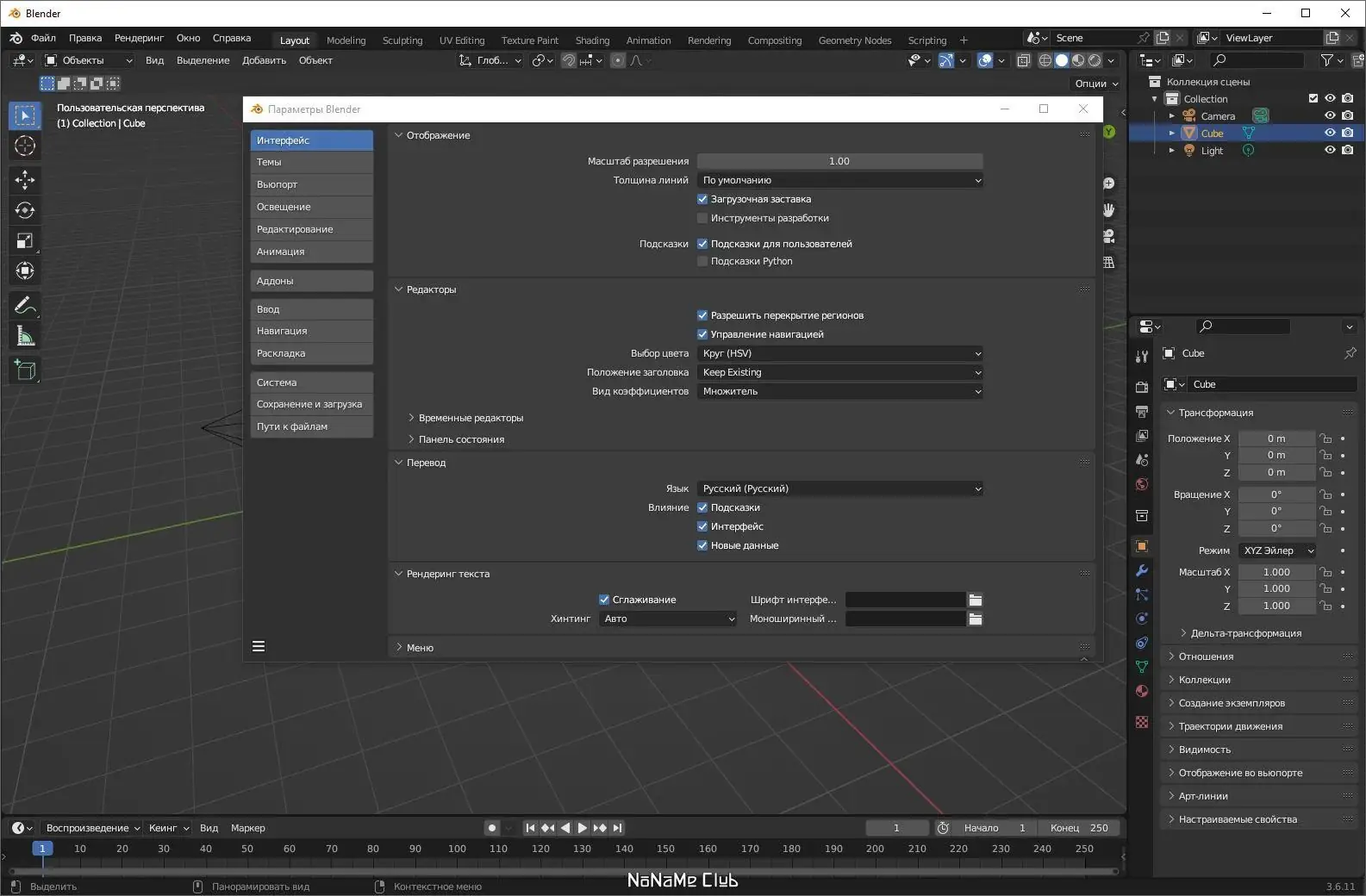Select the Scale tool
This screenshot has width=1366, height=896.
(x=25, y=241)
